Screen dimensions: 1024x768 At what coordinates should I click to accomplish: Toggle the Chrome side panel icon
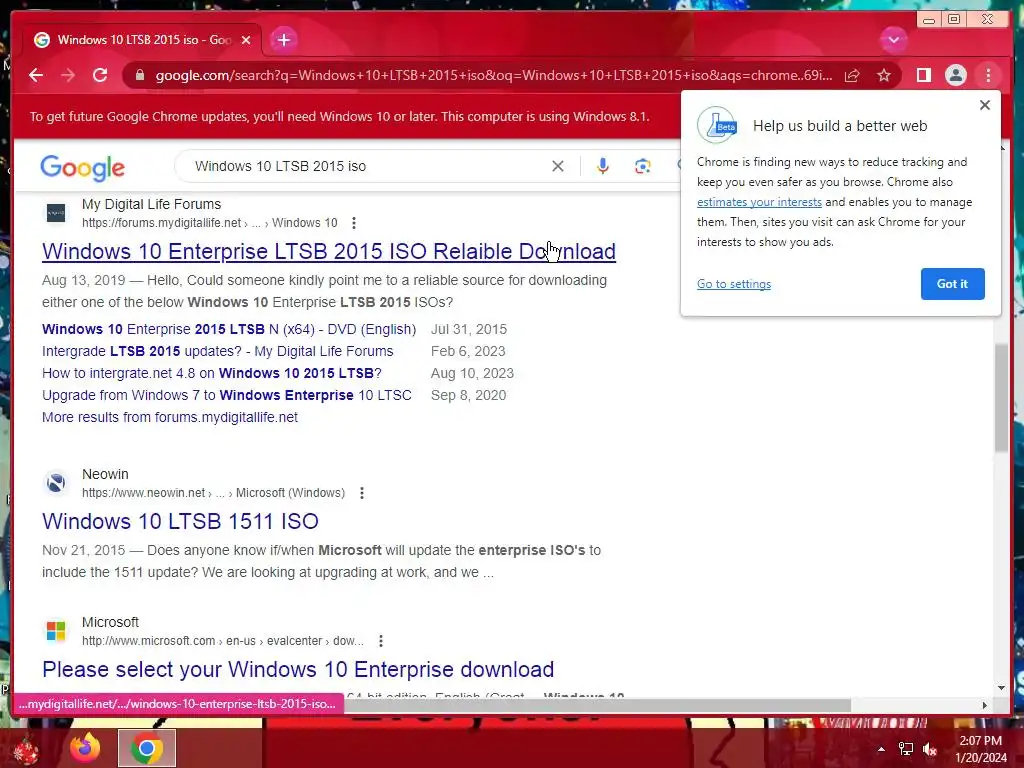923,76
